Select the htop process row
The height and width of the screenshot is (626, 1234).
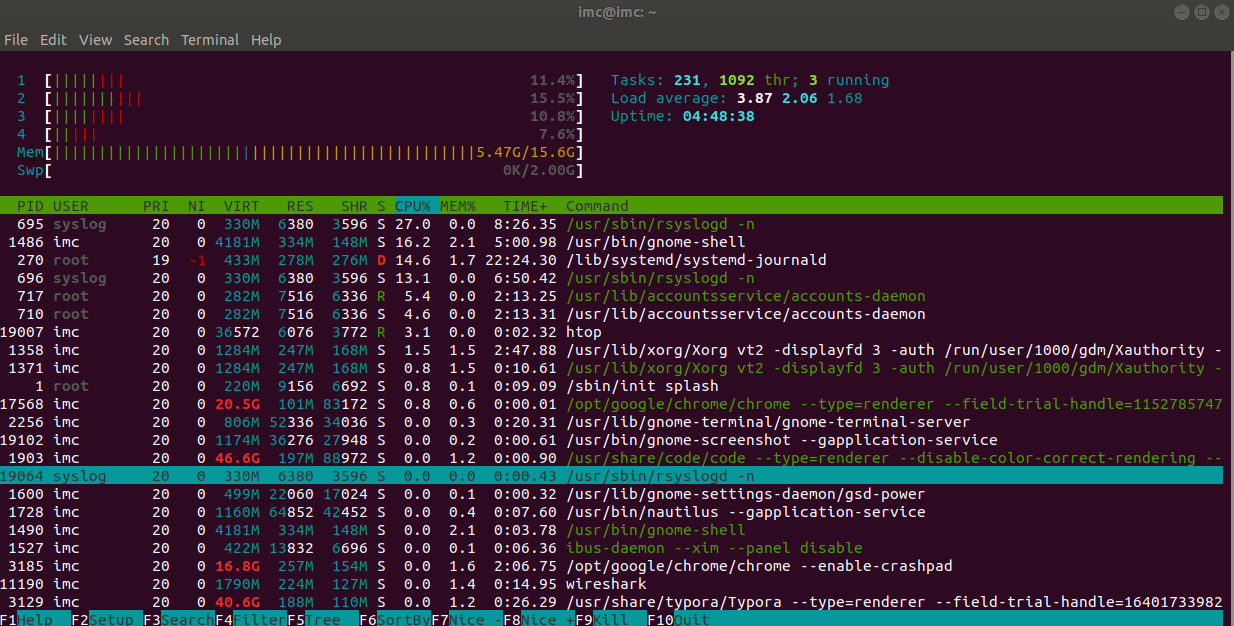click(612, 332)
